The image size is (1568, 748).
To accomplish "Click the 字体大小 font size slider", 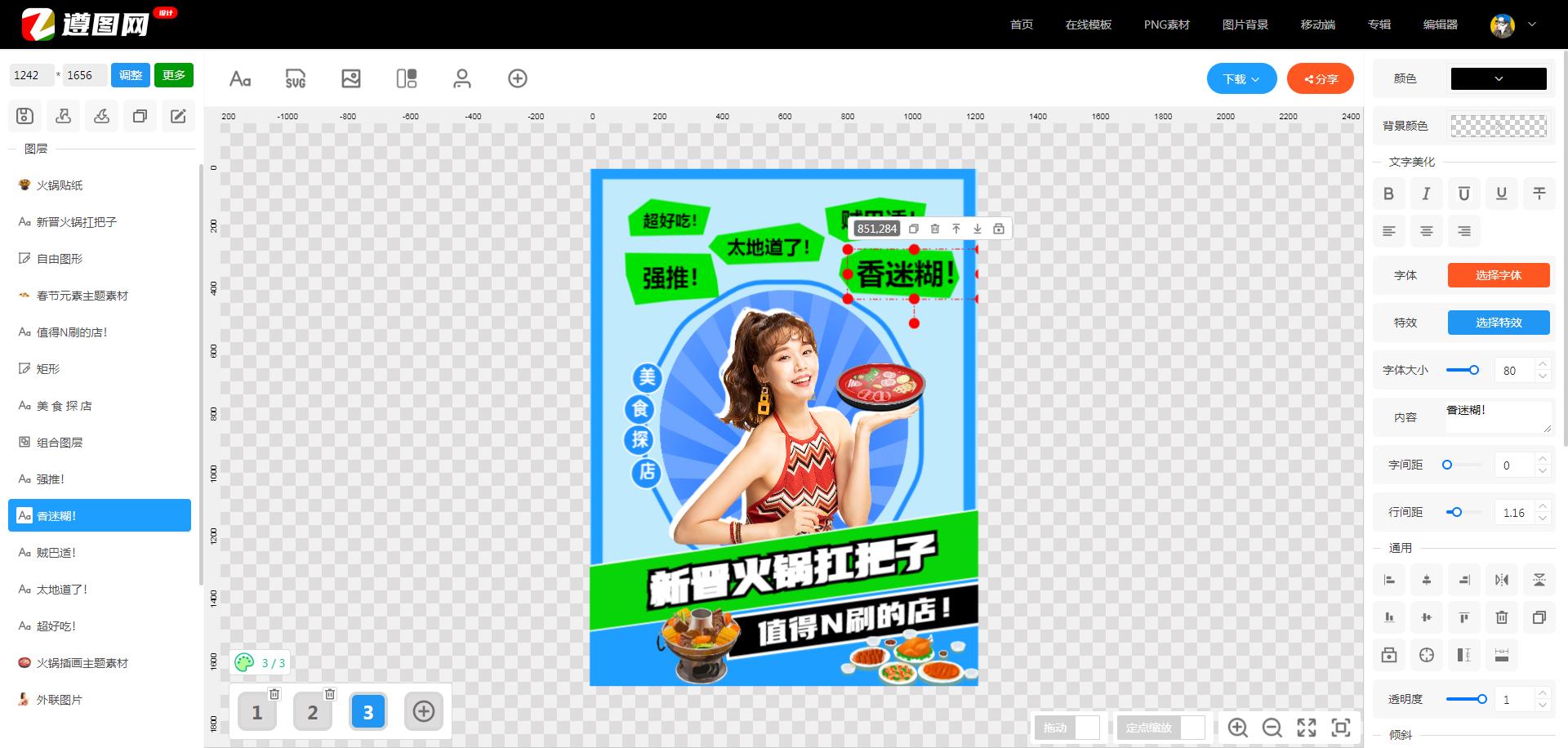I will (1463, 370).
